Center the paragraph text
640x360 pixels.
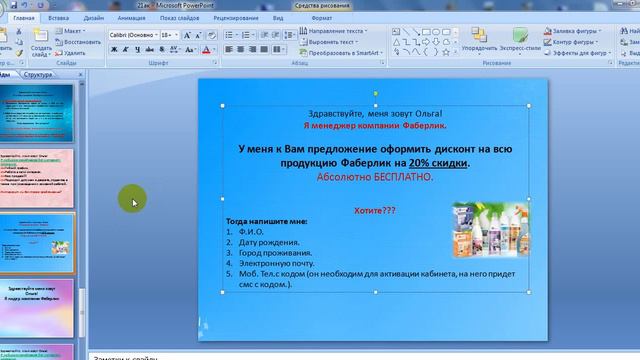(x=240, y=49)
